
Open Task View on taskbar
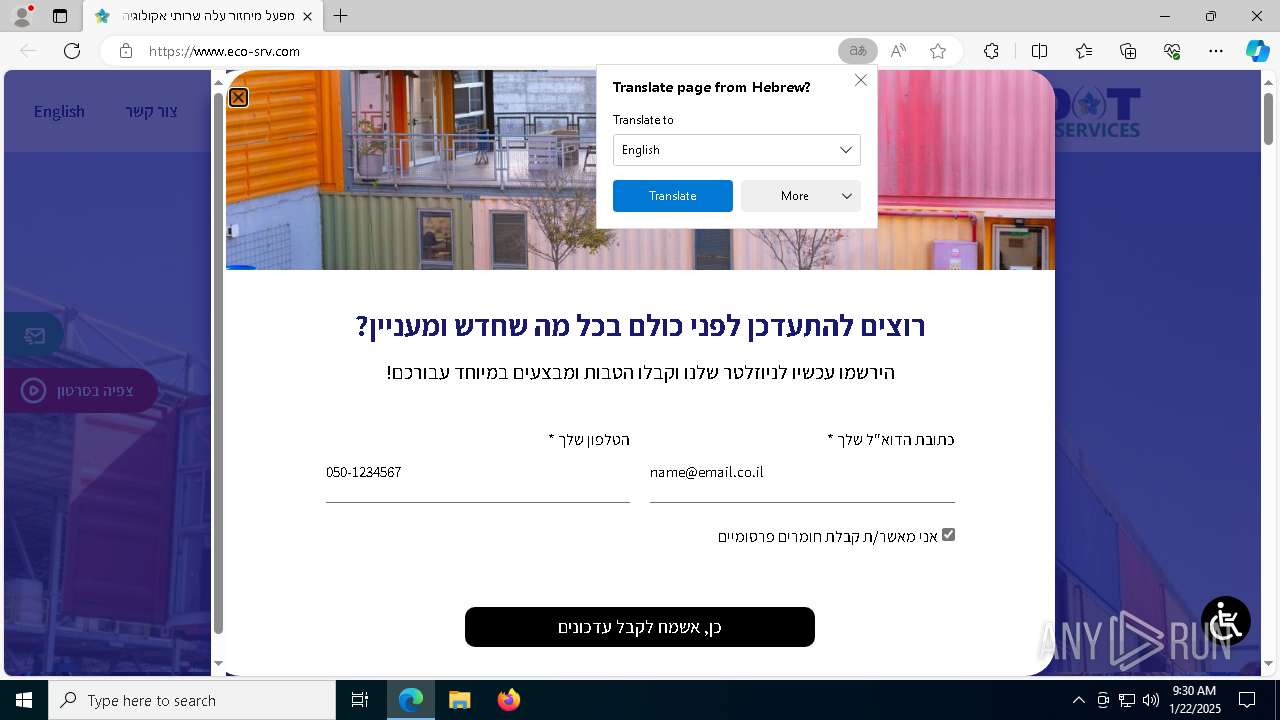(x=360, y=700)
